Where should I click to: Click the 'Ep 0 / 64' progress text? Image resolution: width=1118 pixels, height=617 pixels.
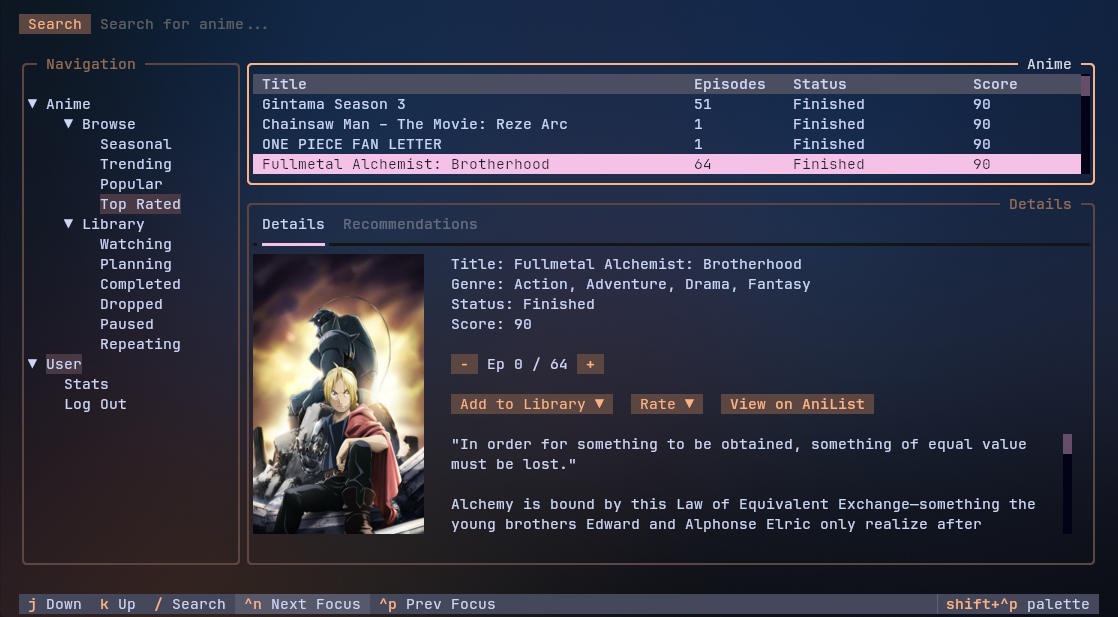pyautogui.click(x=527, y=364)
